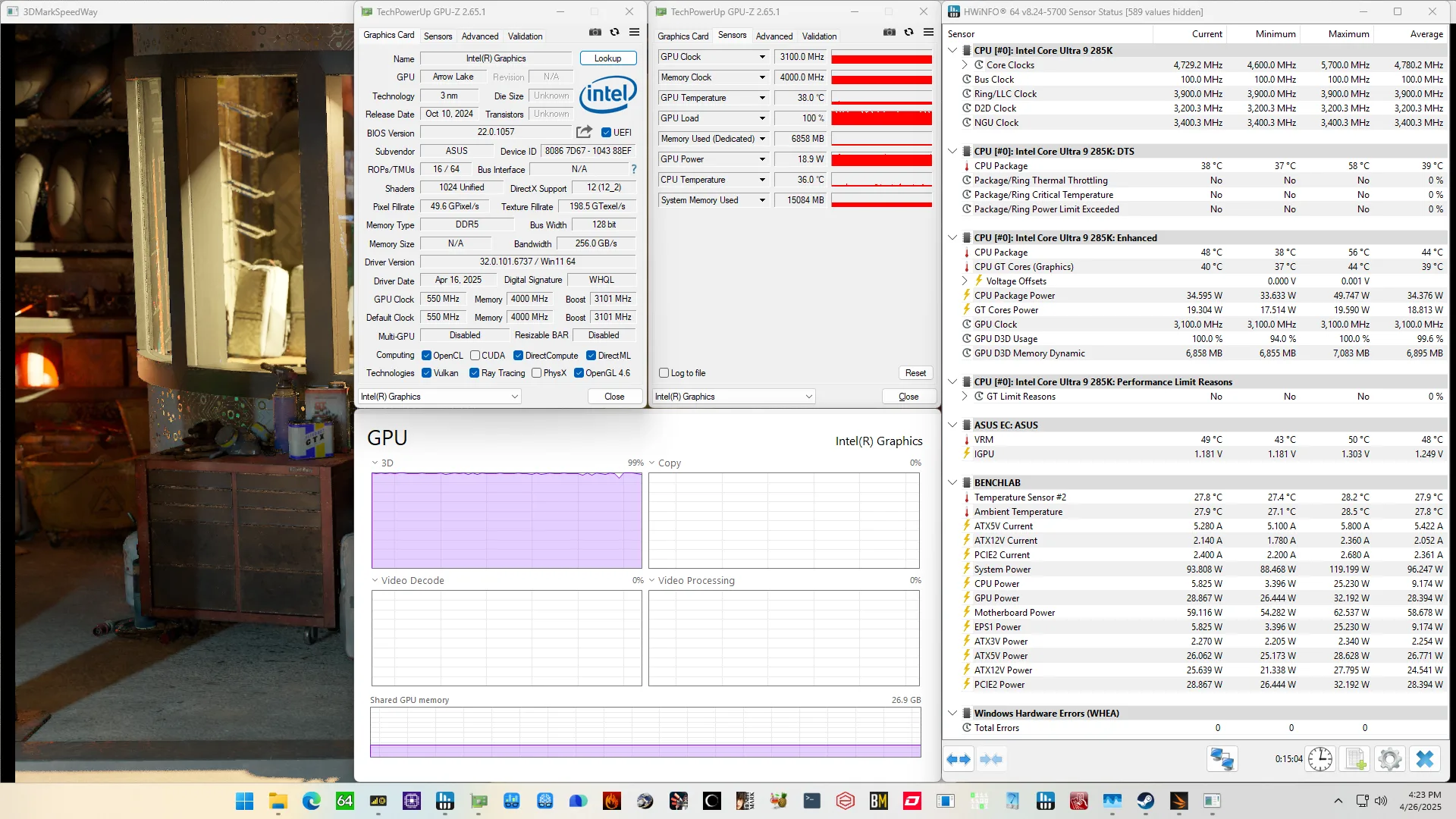The image size is (1456, 819).
Task: Open hamburger menu in the GPU-Z Sensors window
Action: tap(929, 33)
